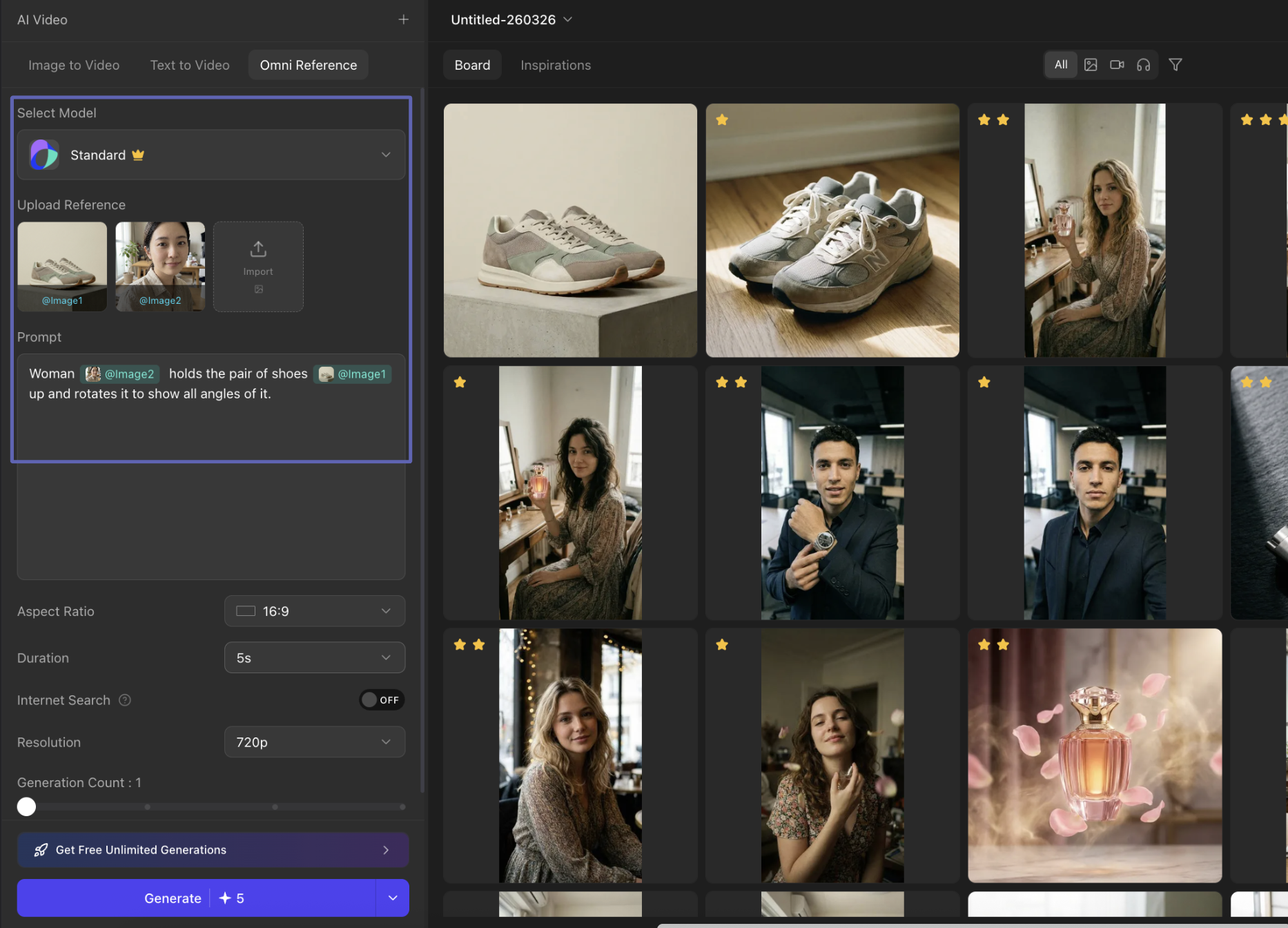Click Internet Search help icon
This screenshot has height=928, width=1288.
pyautogui.click(x=125, y=700)
